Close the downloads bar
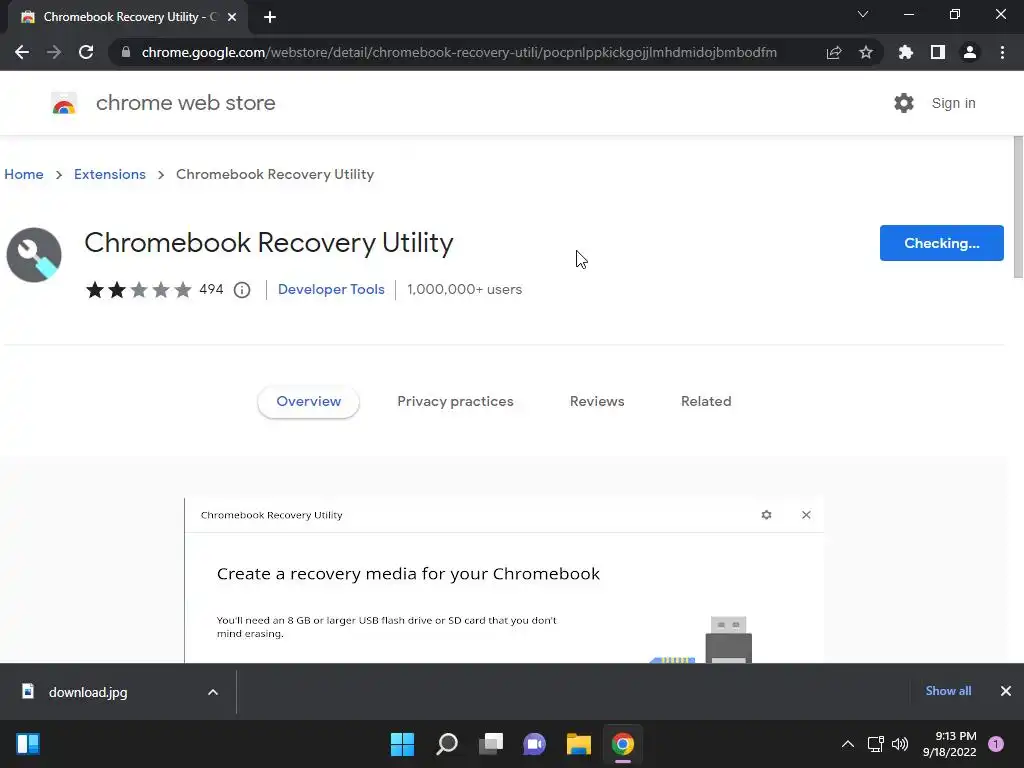The width and height of the screenshot is (1024, 768). (x=1006, y=691)
